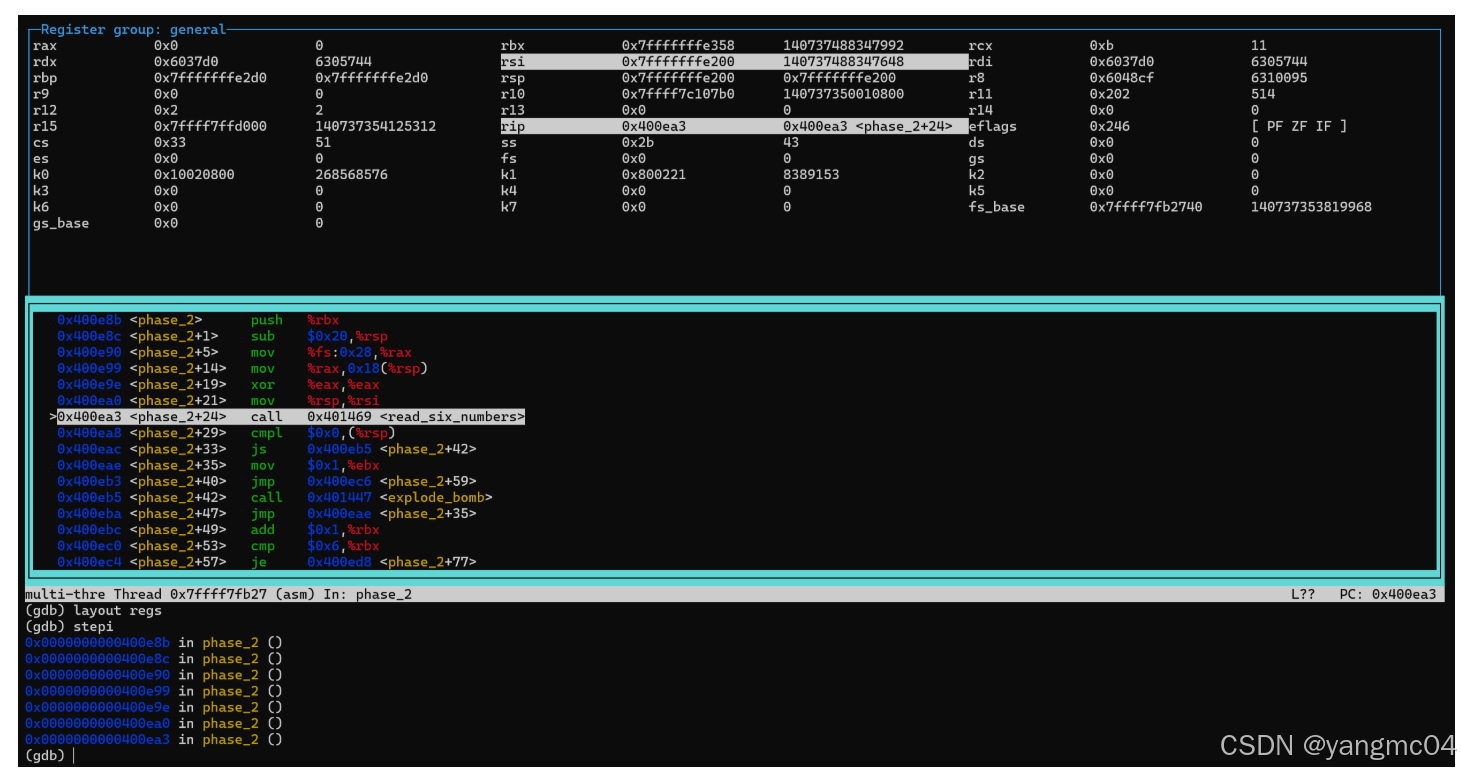
Task: Click the status bar thread info text
Action: pyautogui.click(x=218, y=594)
